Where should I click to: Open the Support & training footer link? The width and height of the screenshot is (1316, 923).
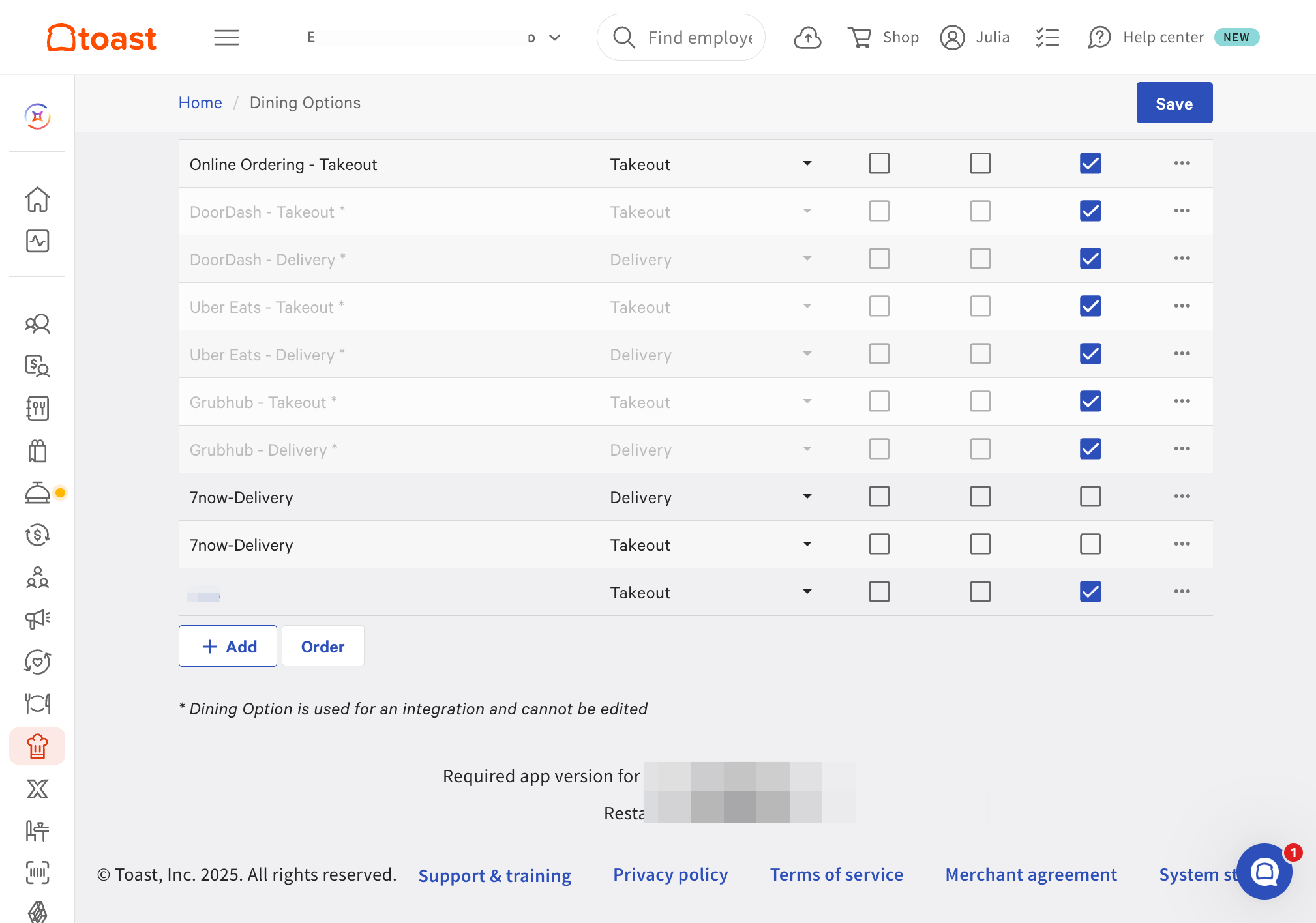coord(494,875)
